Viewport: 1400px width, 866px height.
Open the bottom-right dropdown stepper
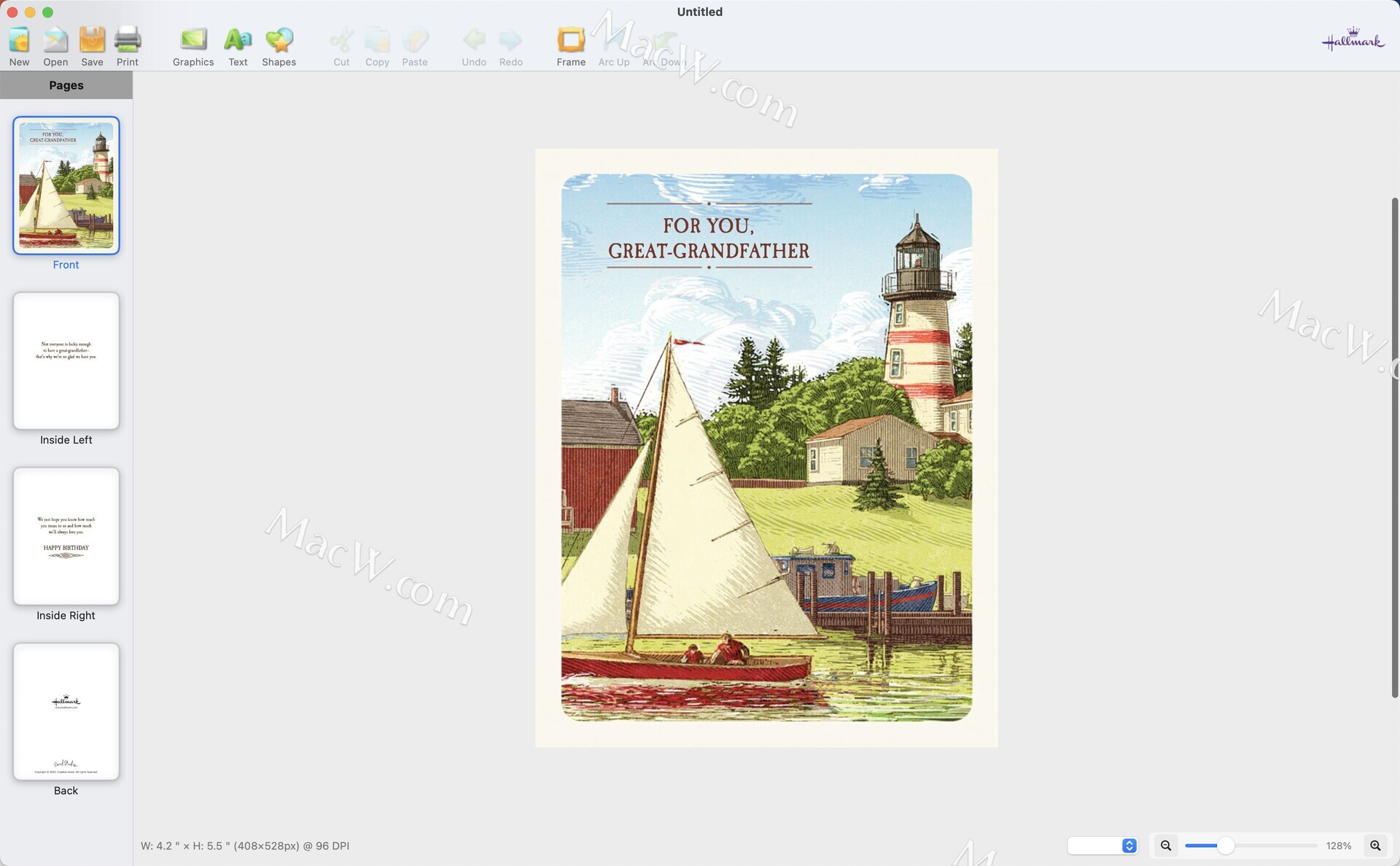[1129, 846]
